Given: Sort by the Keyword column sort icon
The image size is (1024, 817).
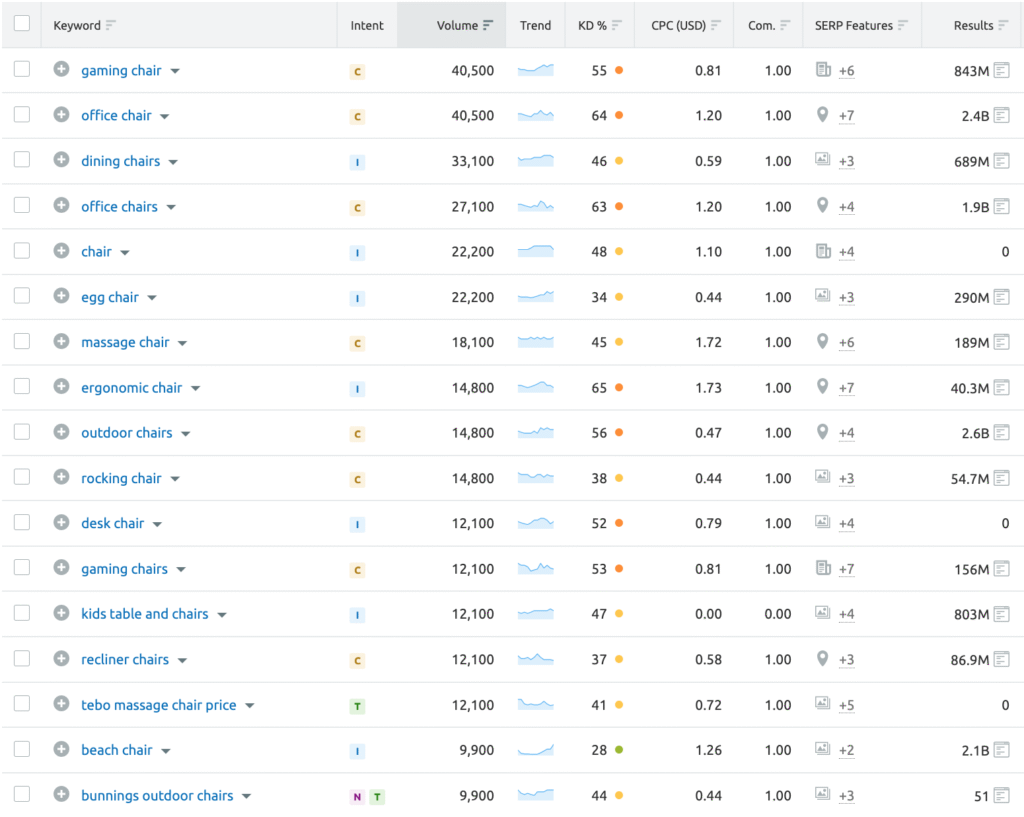Looking at the screenshot, I should pyautogui.click(x=110, y=25).
